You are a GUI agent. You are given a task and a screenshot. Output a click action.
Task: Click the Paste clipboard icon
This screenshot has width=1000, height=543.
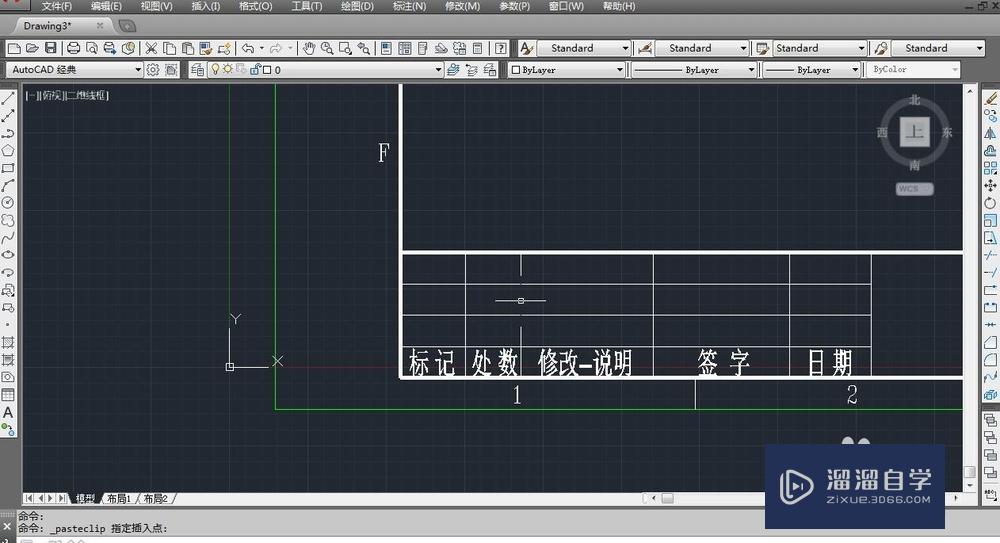[x=188, y=48]
